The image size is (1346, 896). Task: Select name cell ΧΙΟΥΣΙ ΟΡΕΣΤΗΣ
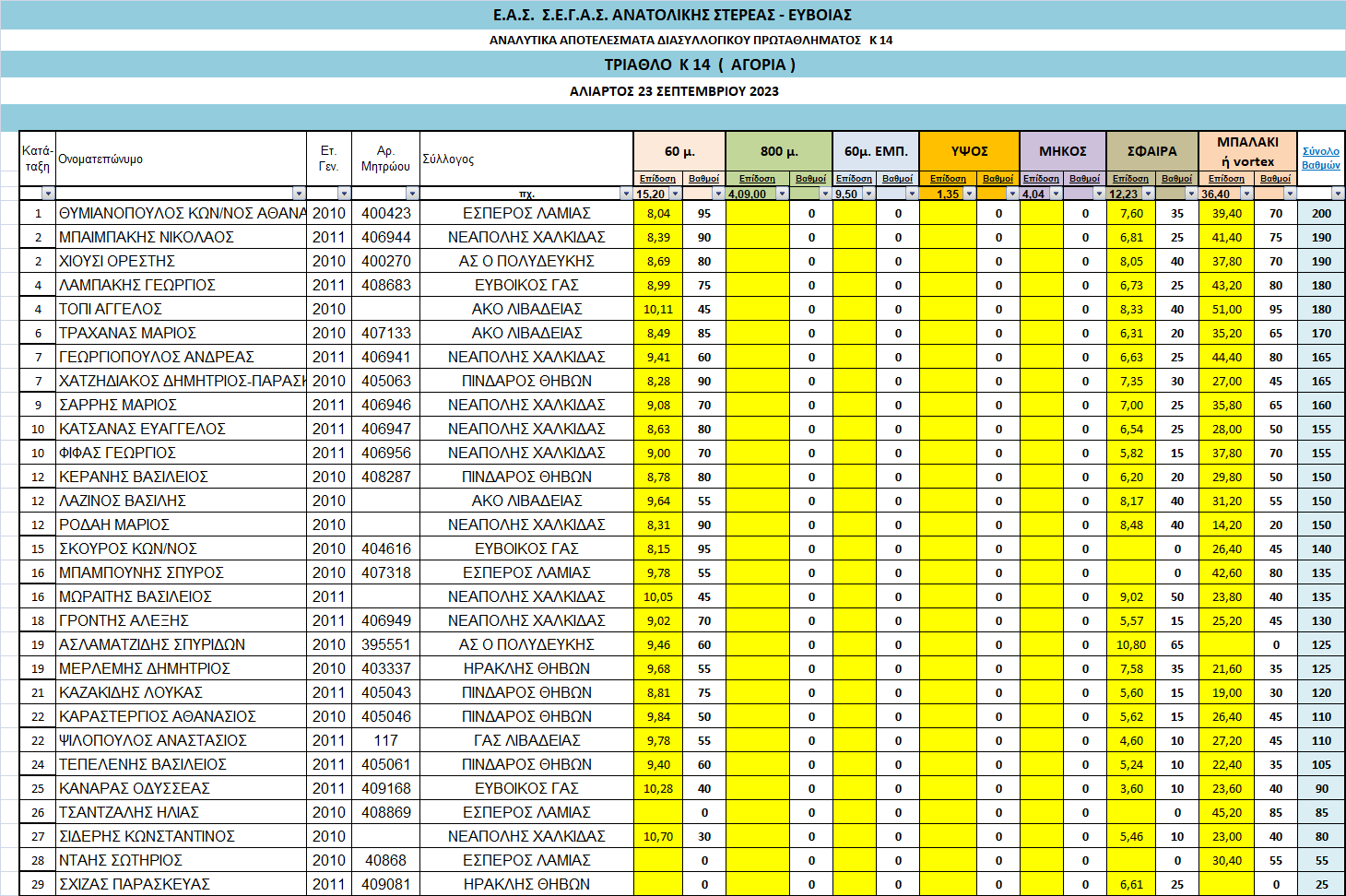(x=182, y=261)
